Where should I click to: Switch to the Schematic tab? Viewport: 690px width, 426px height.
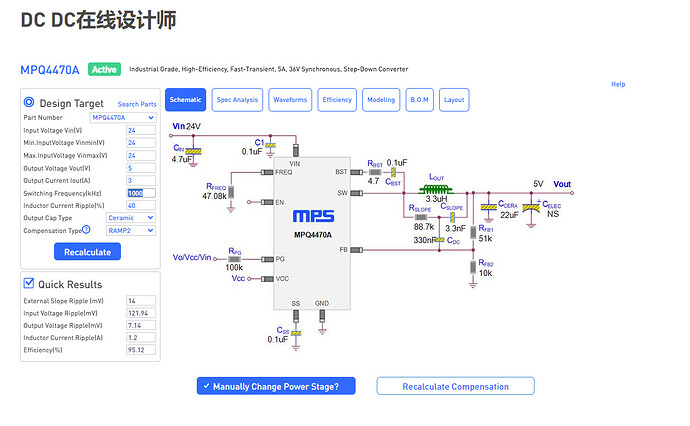coord(185,100)
